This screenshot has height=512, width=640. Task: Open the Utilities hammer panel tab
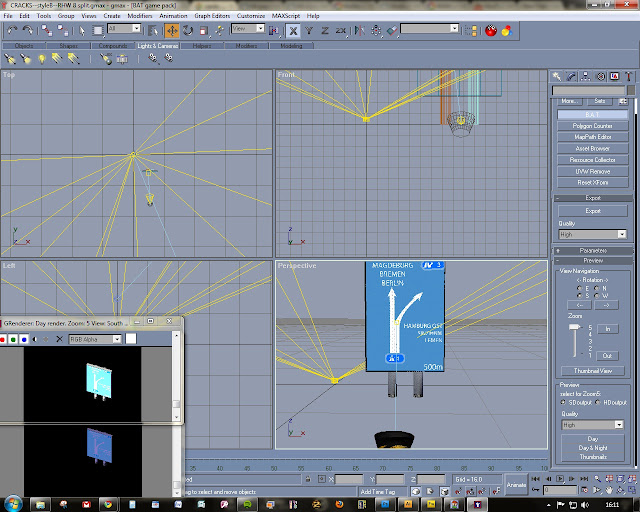click(629, 76)
